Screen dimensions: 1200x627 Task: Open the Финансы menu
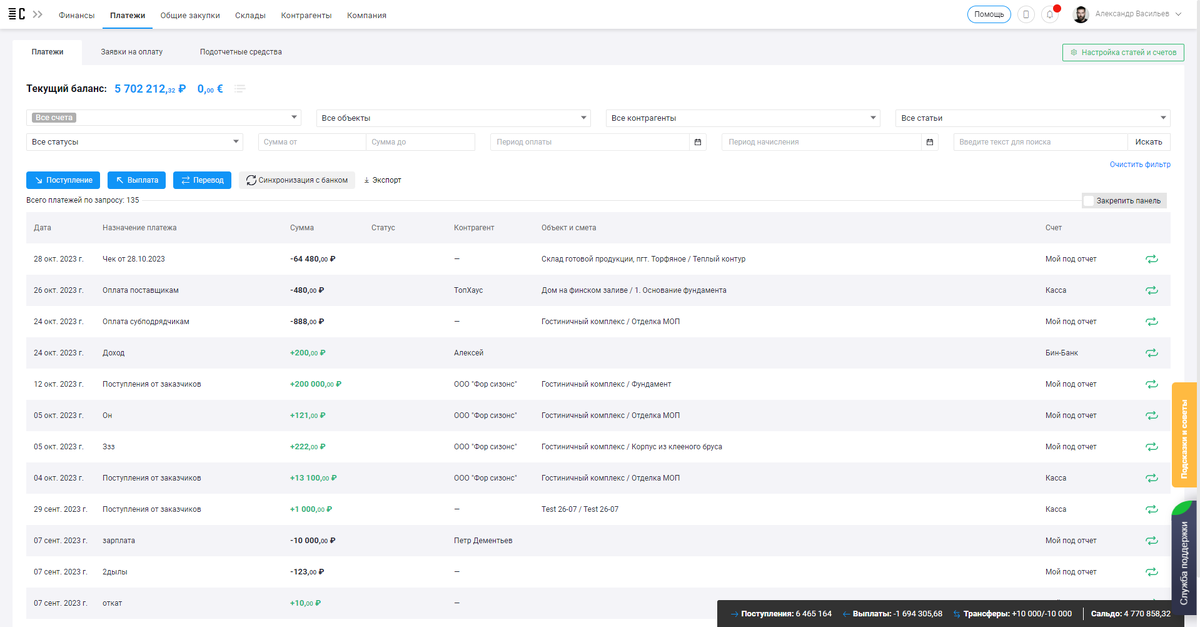coord(77,15)
